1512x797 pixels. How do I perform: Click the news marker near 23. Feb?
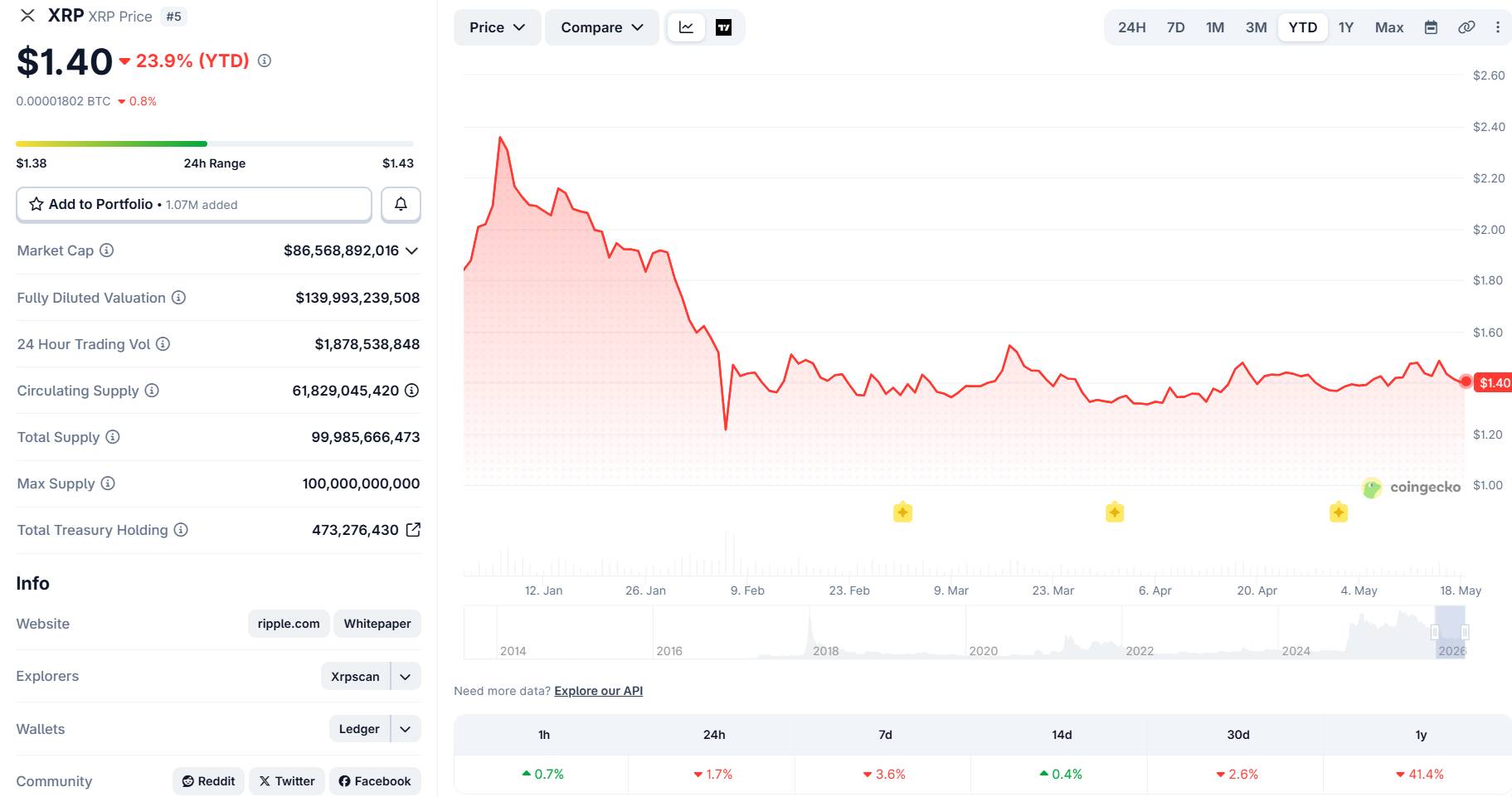click(902, 513)
